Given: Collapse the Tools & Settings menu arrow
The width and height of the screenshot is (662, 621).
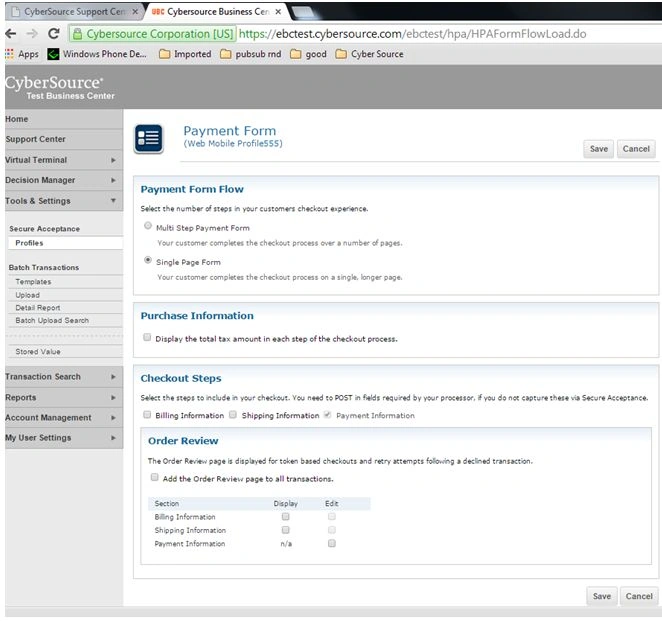Looking at the screenshot, I should point(113,201).
